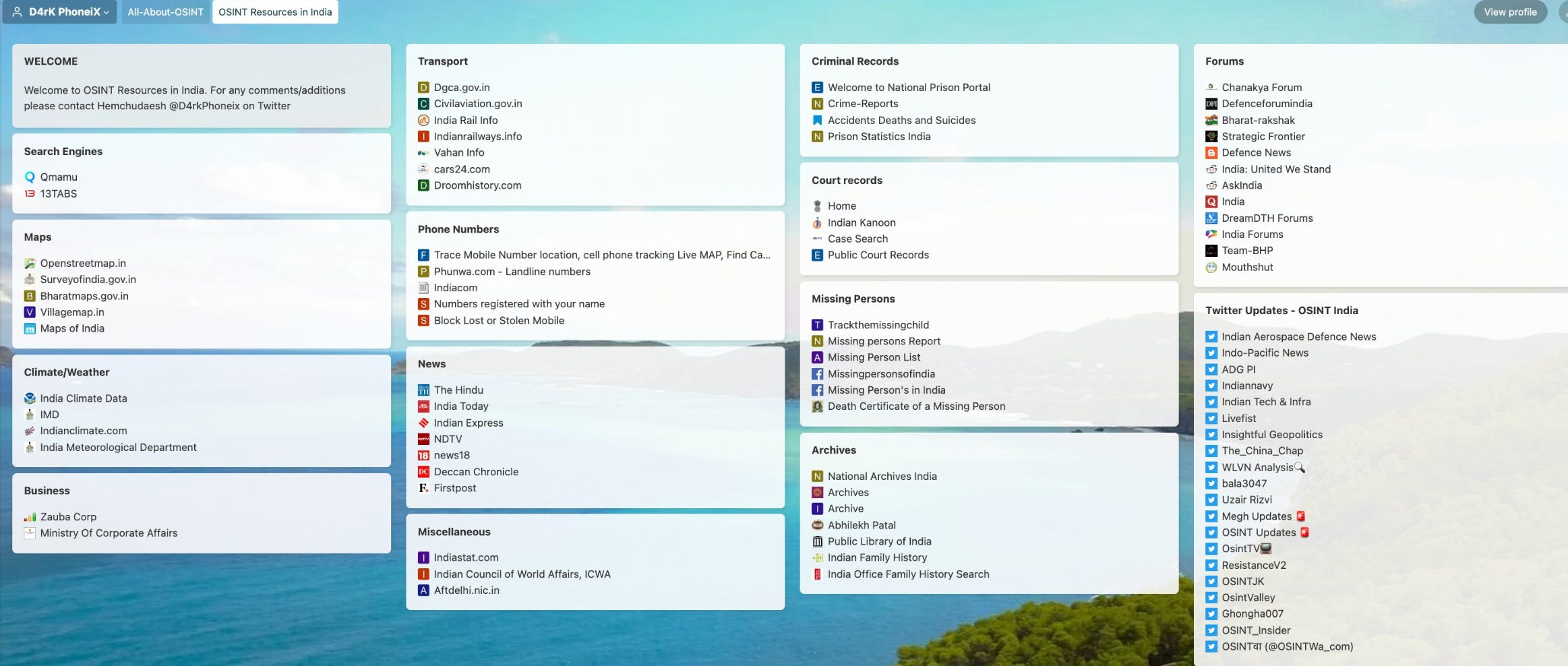The image size is (1568, 666).
Task: Open the Team-BHP forum link
Action: point(1247,251)
